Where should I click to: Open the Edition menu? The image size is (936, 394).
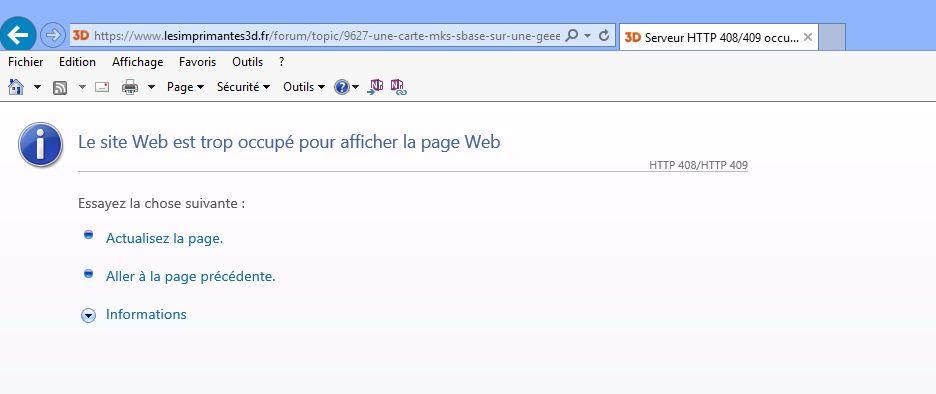[77, 62]
